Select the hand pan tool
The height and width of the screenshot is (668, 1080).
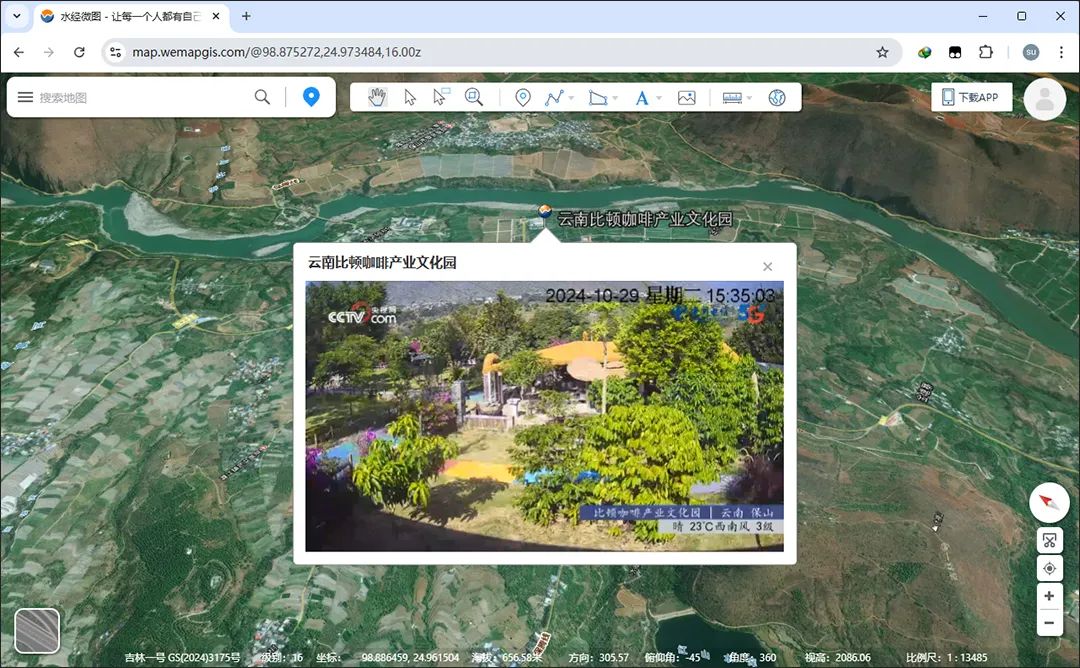[377, 98]
